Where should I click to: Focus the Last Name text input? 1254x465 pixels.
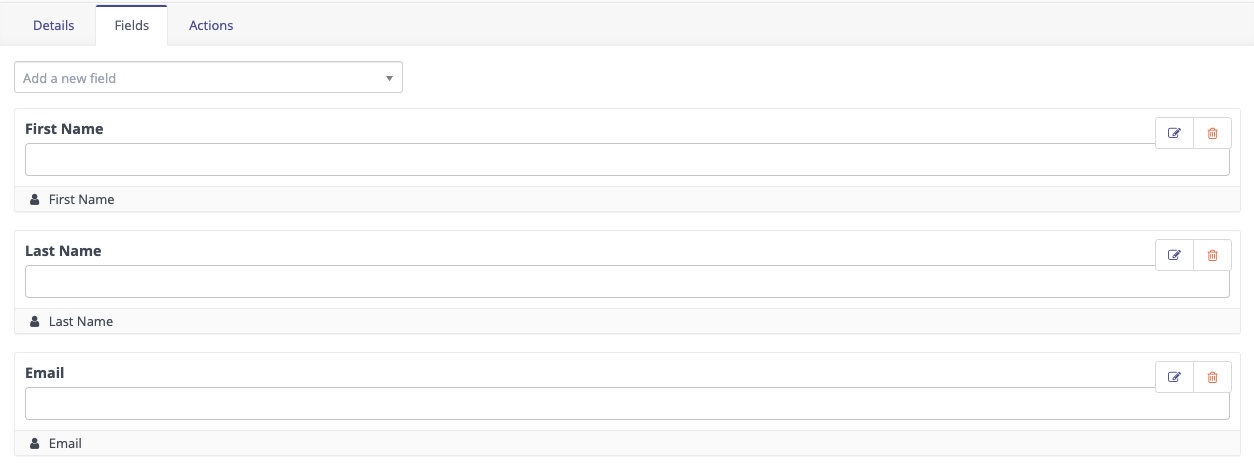coord(627,282)
